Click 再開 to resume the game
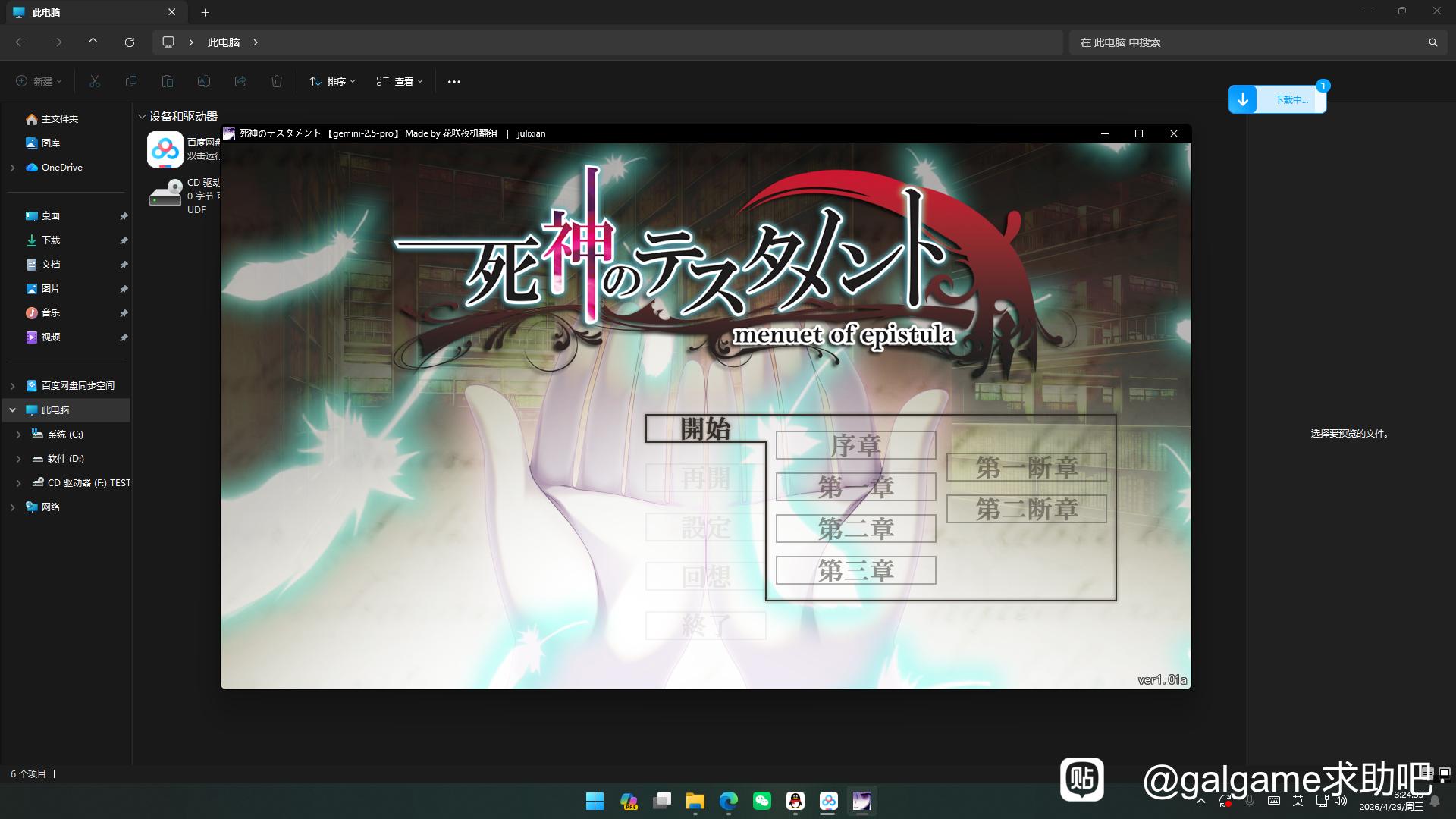 click(x=705, y=478)
